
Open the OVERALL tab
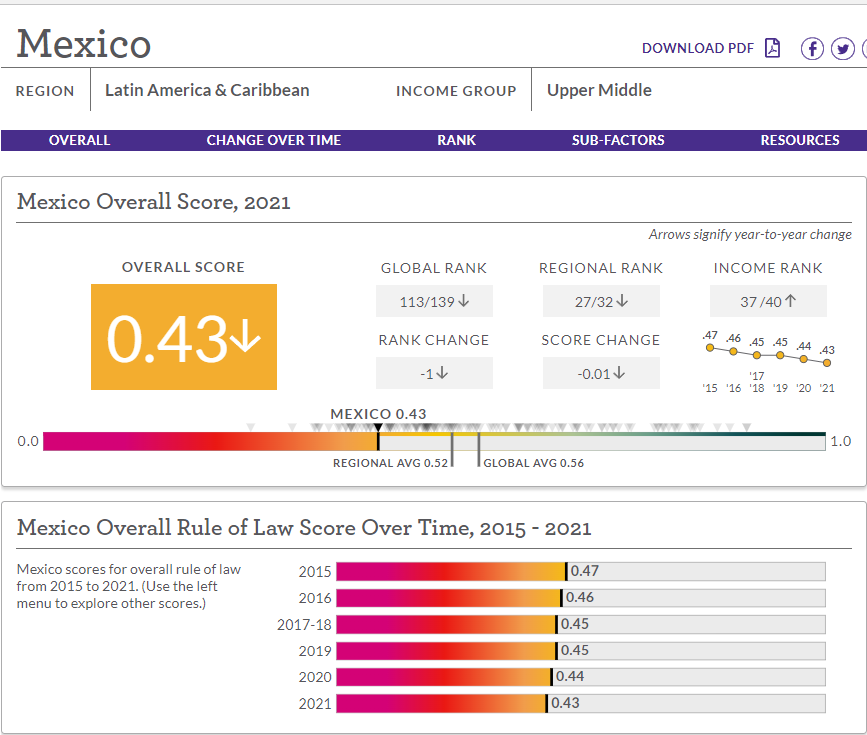click(x=79, y=140)
